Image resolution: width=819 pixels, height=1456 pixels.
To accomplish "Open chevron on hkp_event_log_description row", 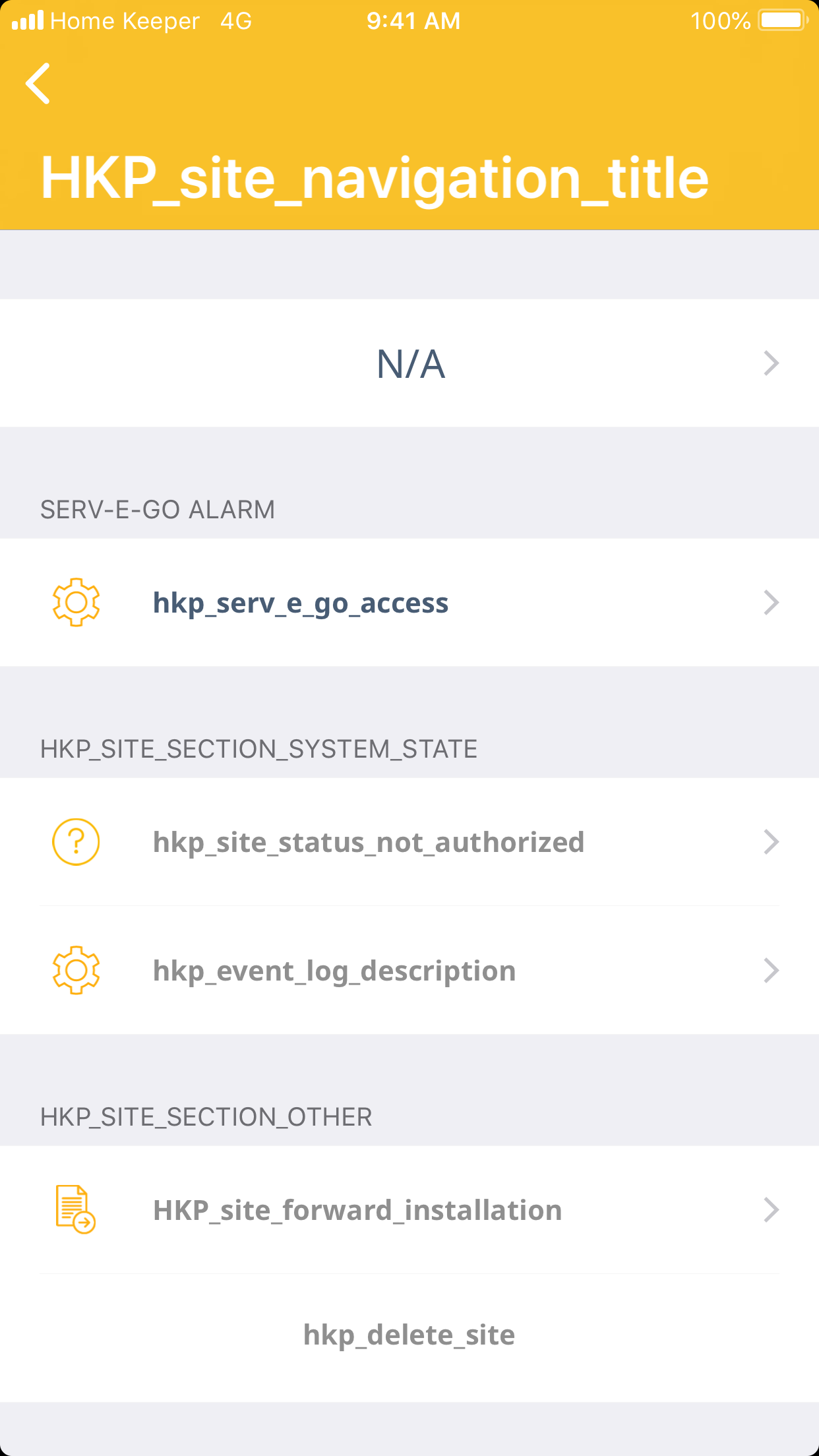I will (x=771, y=971).
